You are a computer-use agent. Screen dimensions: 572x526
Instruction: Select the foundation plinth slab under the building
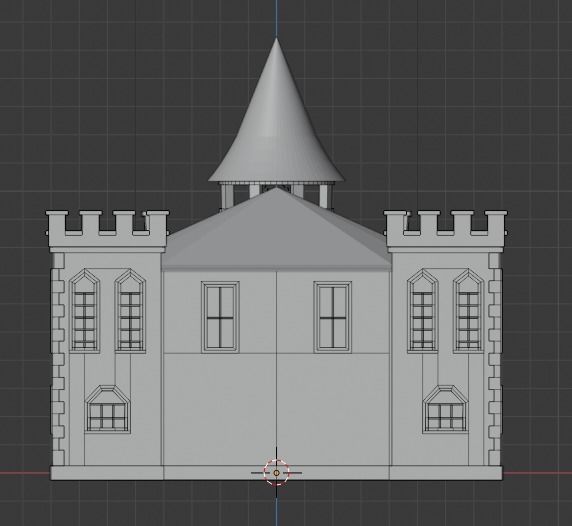pos(276,473)
